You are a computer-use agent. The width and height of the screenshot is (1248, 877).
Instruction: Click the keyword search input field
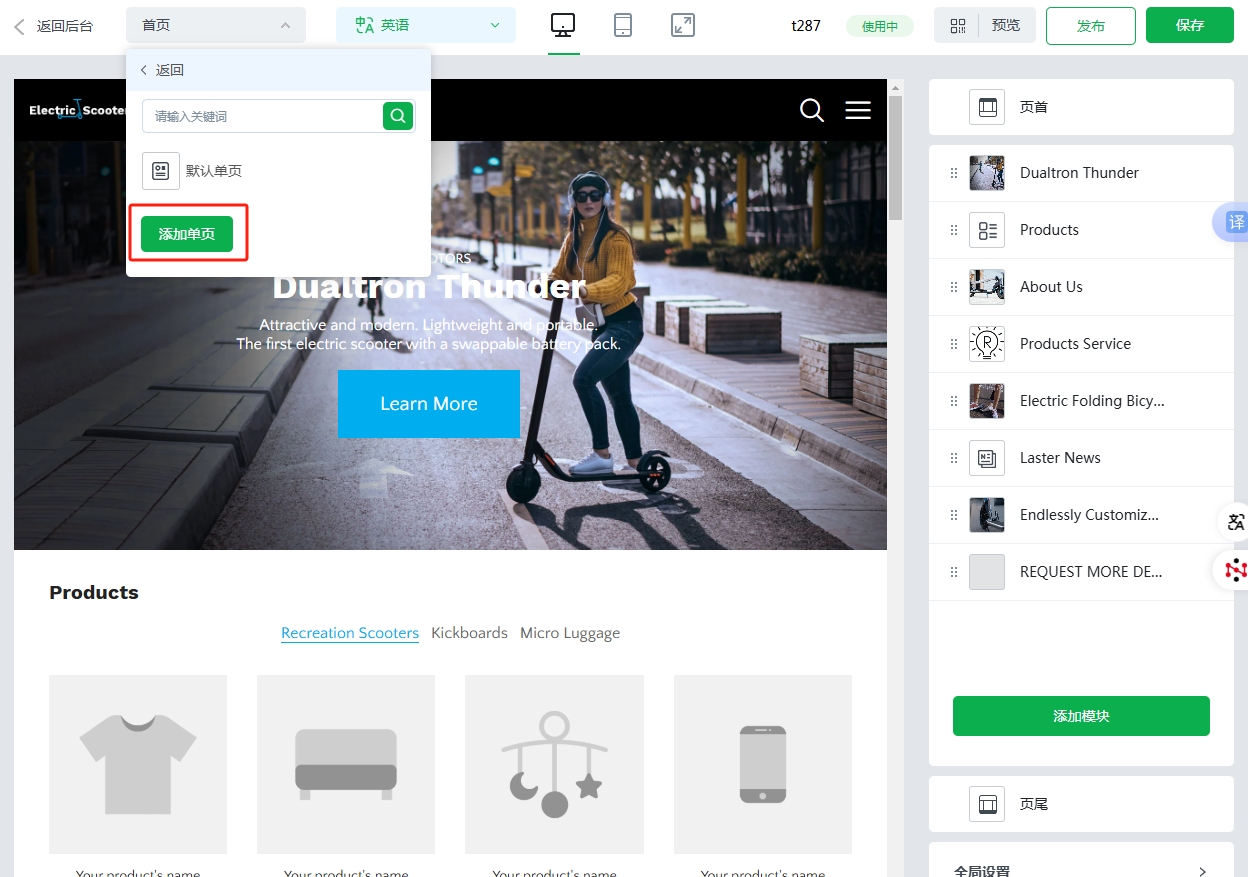[262, 116]
